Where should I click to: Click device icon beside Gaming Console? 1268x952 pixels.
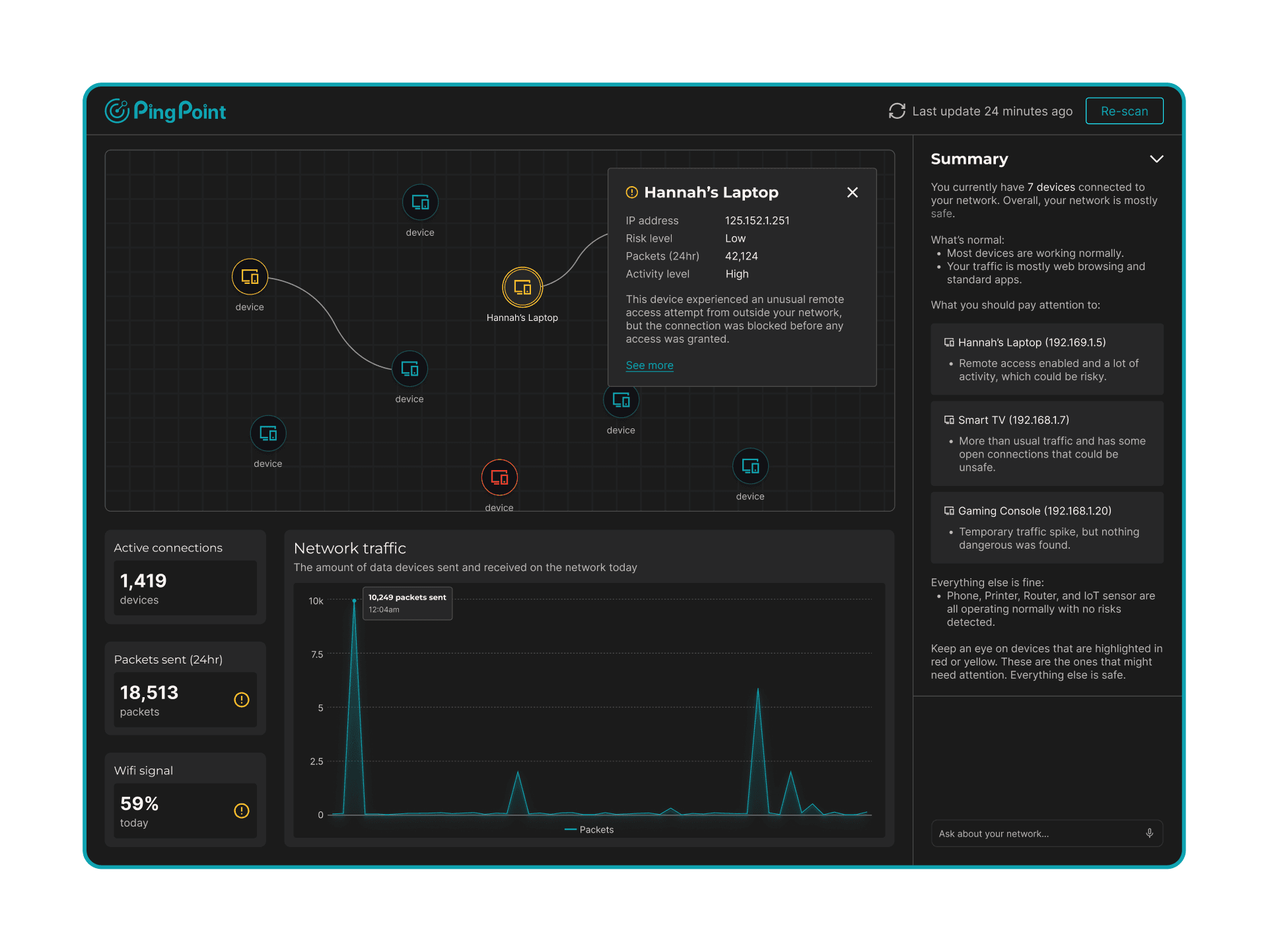click(x=949, y=511)
